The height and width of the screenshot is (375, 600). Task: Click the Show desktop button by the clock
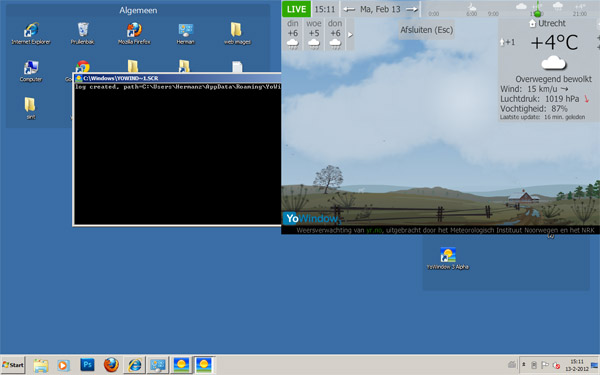(x=595, y=365)
